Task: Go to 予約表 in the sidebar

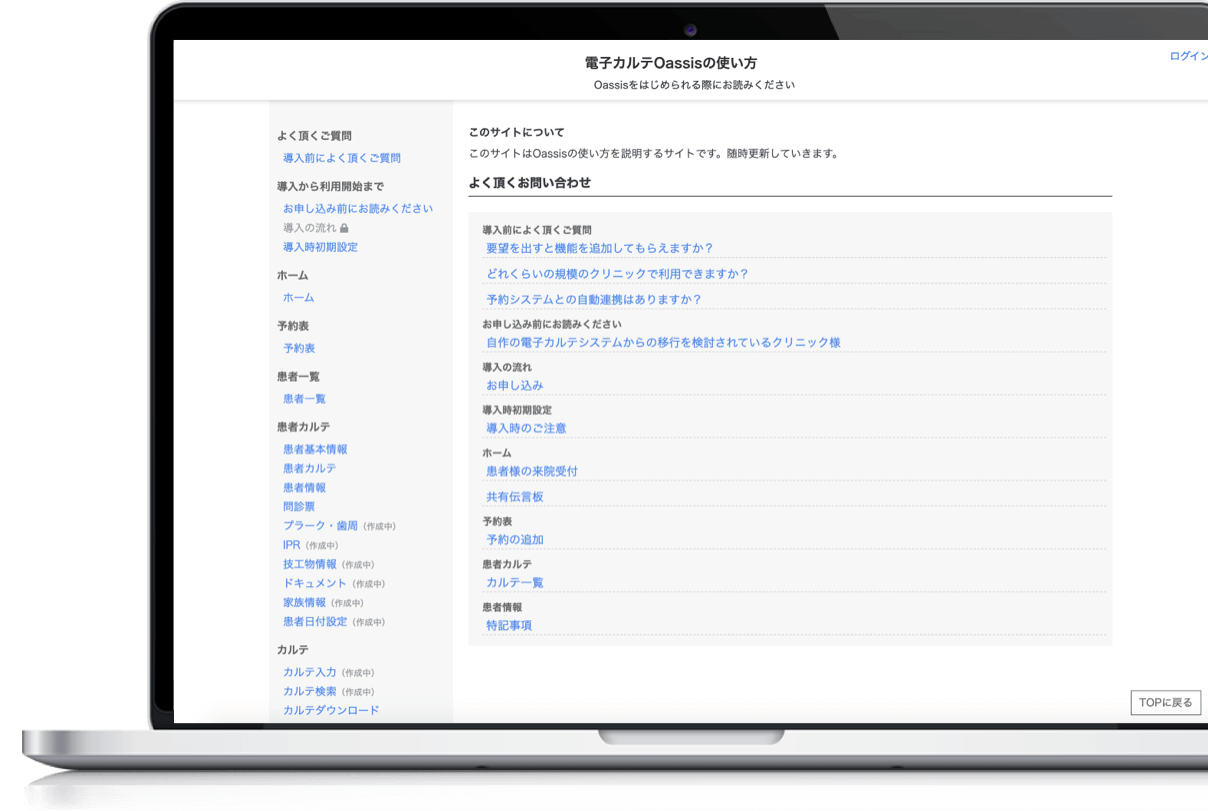Action: point(298,349)
